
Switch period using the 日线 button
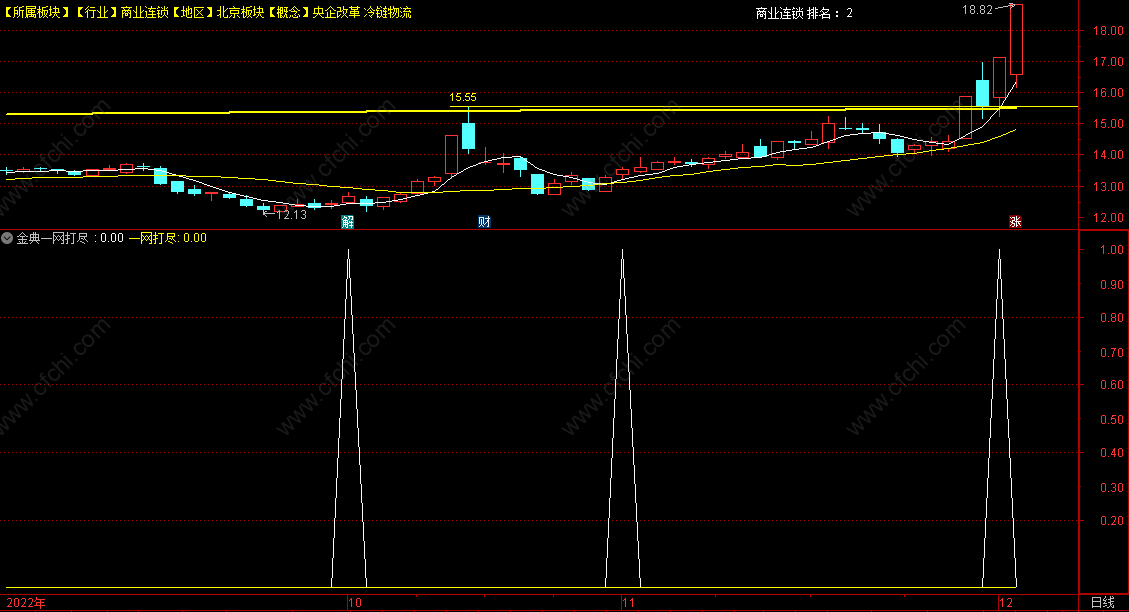1102,603
